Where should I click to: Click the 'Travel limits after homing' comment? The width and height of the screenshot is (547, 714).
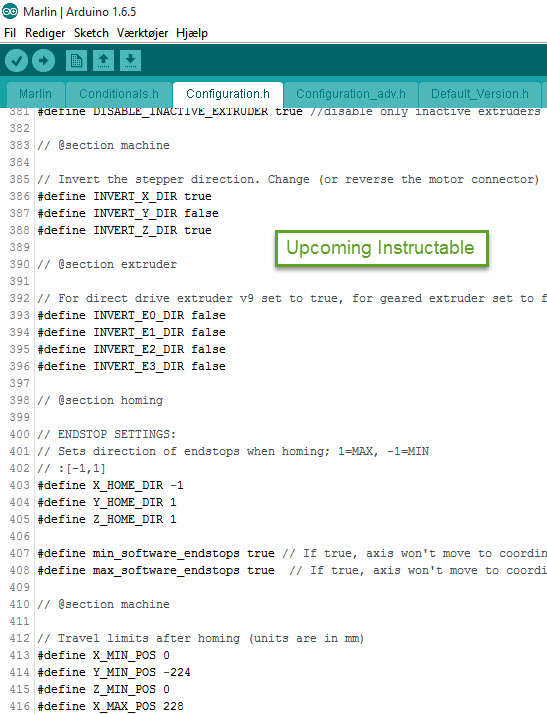click(x=201, y=638)
